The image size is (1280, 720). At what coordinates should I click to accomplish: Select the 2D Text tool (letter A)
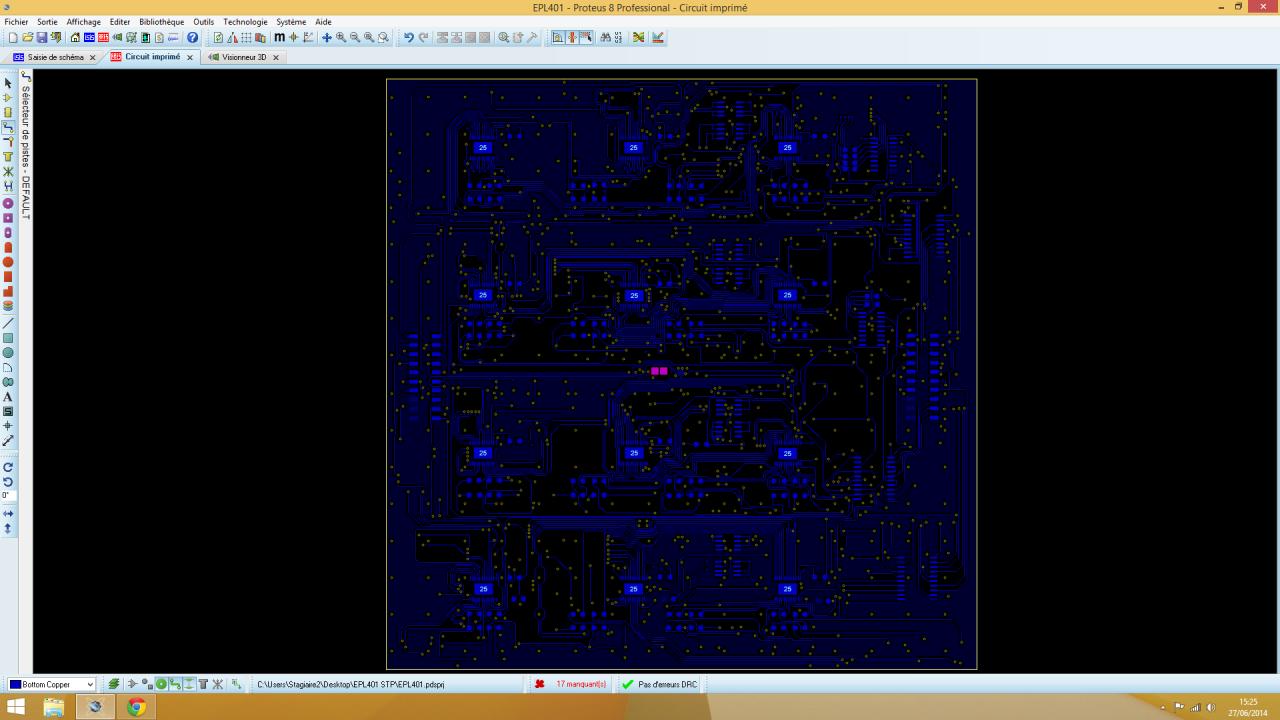point(8,396)
